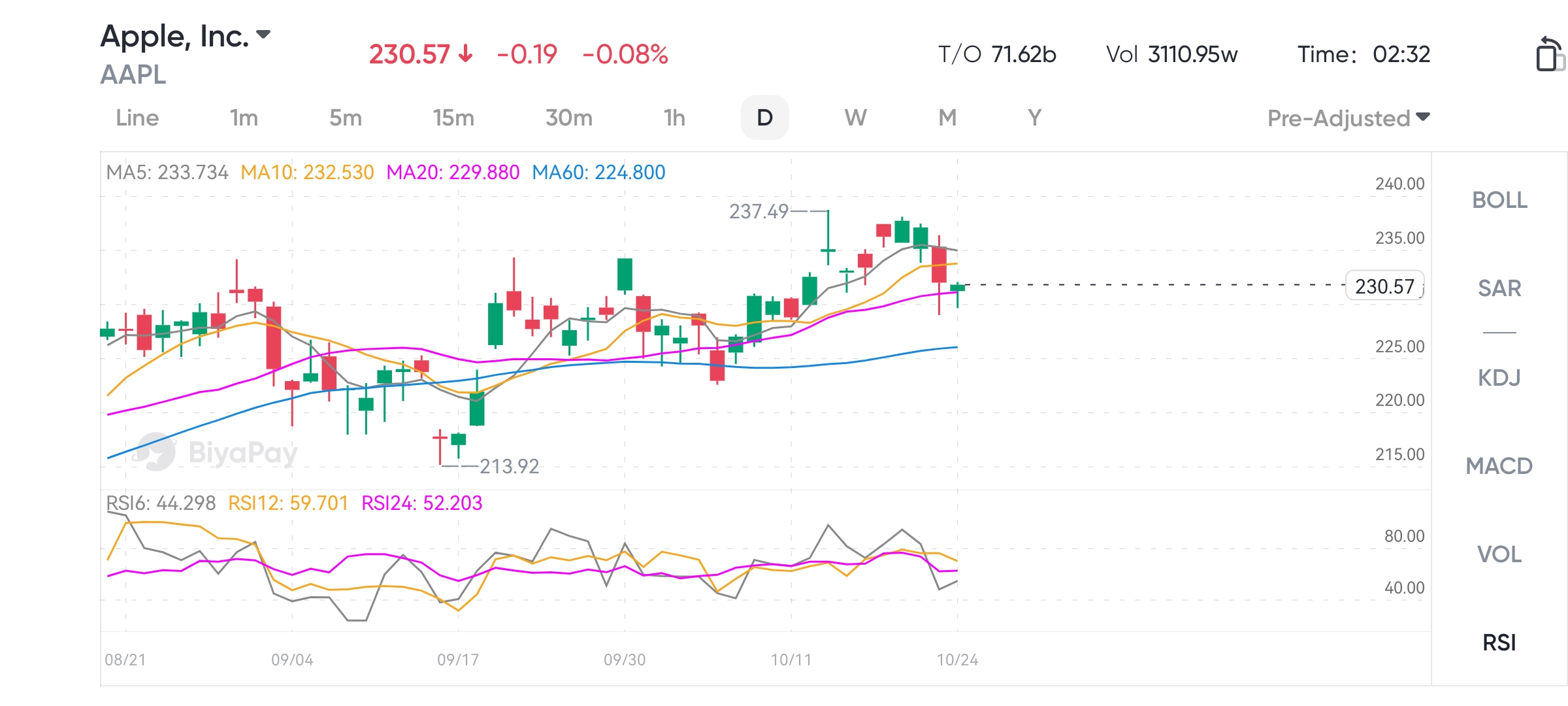This screenshot has height=706, width=1568.
Task: Enable the SAR indicator
Action: pos(1499,288)
